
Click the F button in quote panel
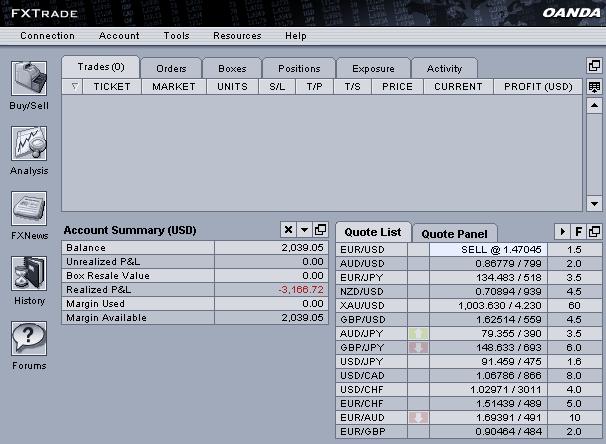(x=579, y=231)
